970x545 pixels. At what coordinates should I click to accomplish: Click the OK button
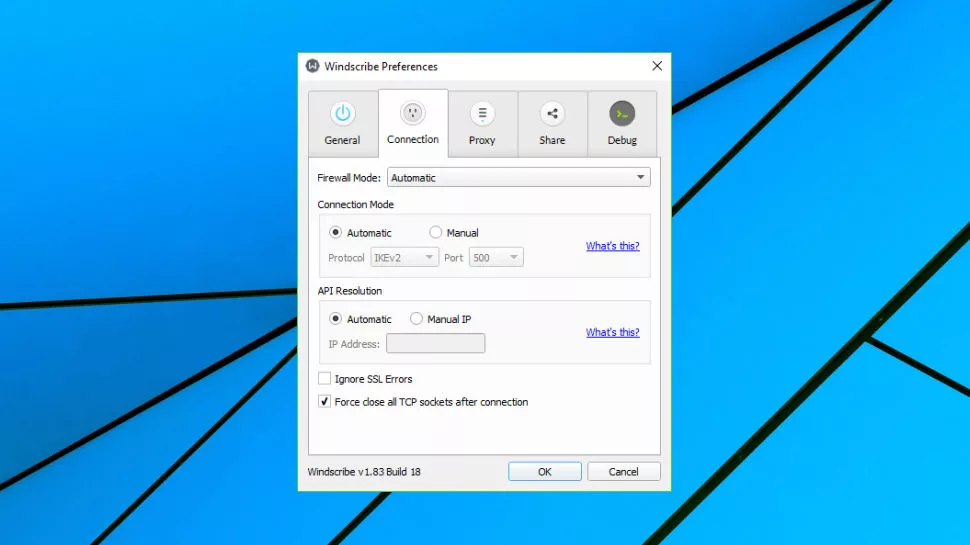click(544, 471)
